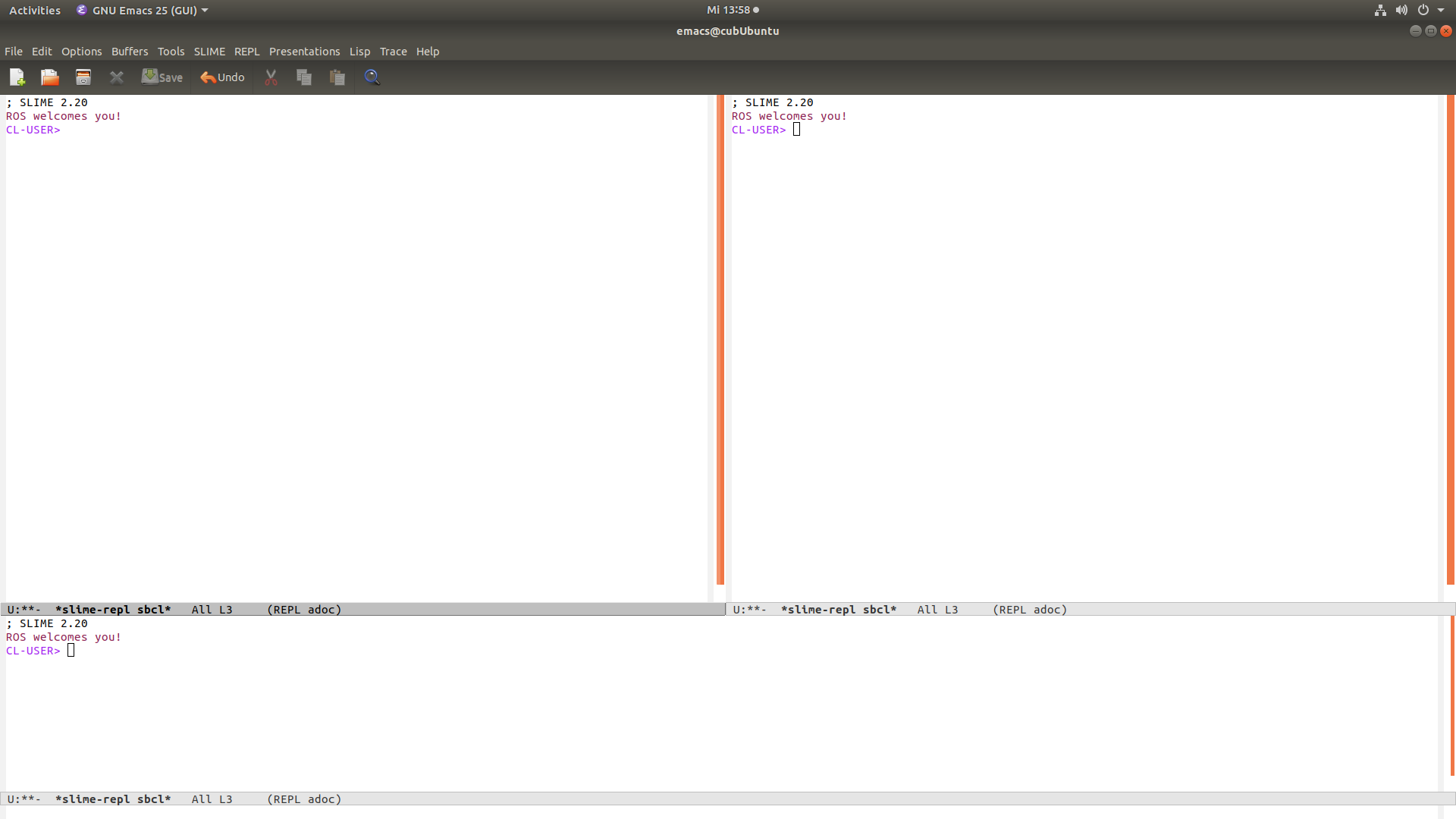Click the CL-USER prompt in the right REPL pane
This screenshot has height=819, width=1456.
(758, 130)
